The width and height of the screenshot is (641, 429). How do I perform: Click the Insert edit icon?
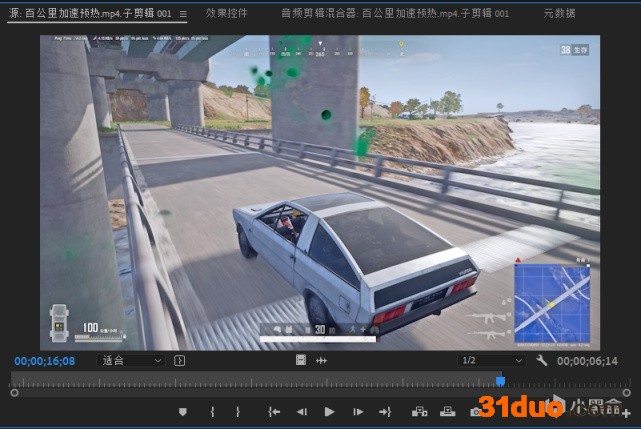[x=419, y=412]
